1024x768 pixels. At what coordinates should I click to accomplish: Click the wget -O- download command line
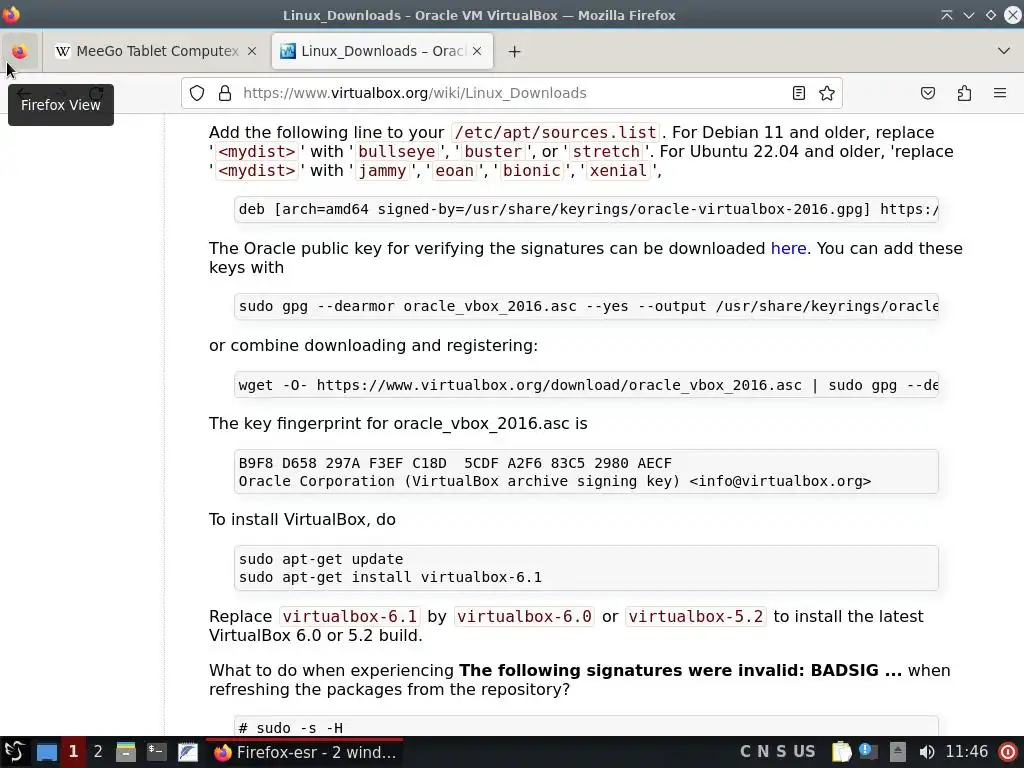pyautogui.click(x=586, y=385)
